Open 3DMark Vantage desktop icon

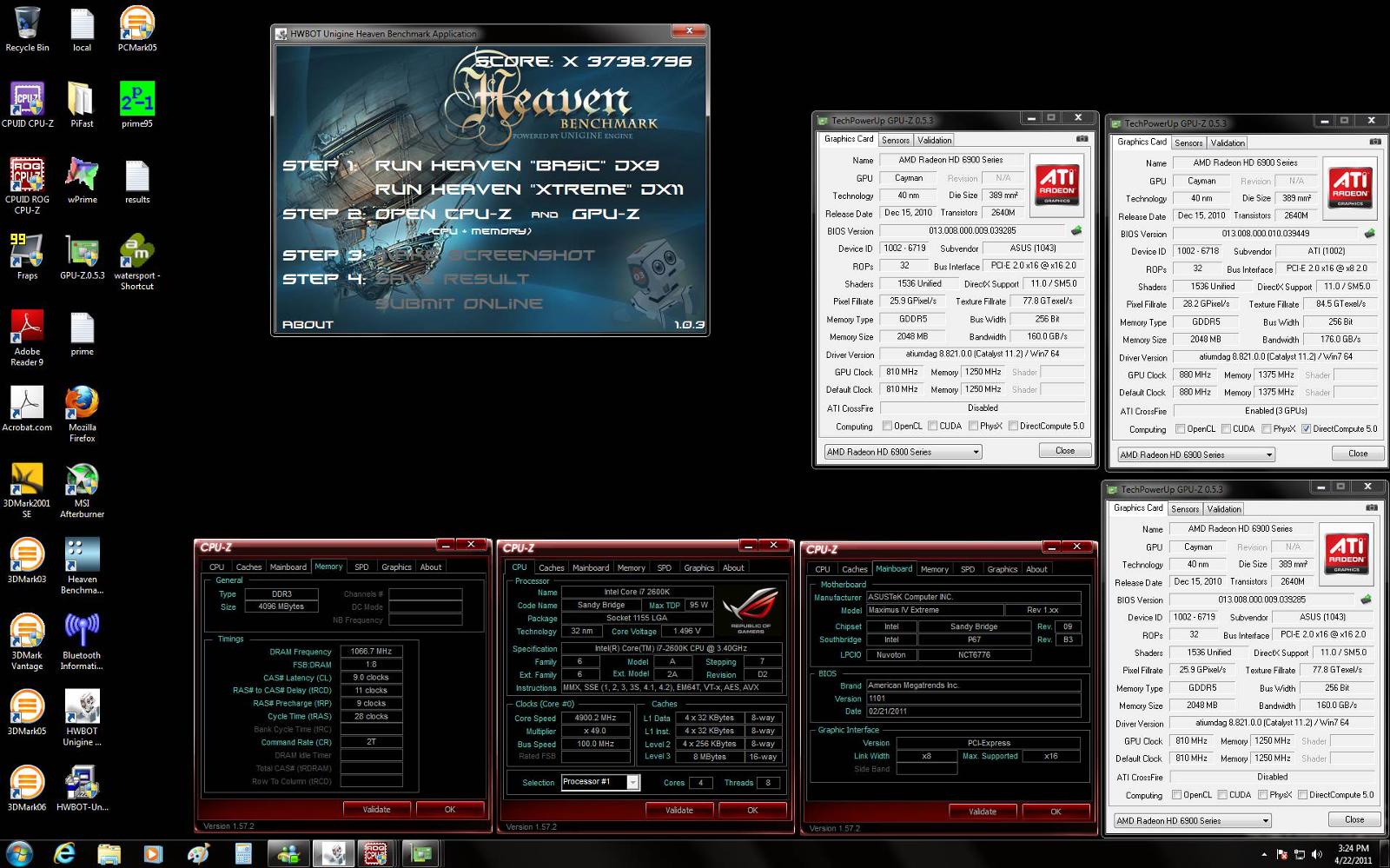tap(27, 642)
